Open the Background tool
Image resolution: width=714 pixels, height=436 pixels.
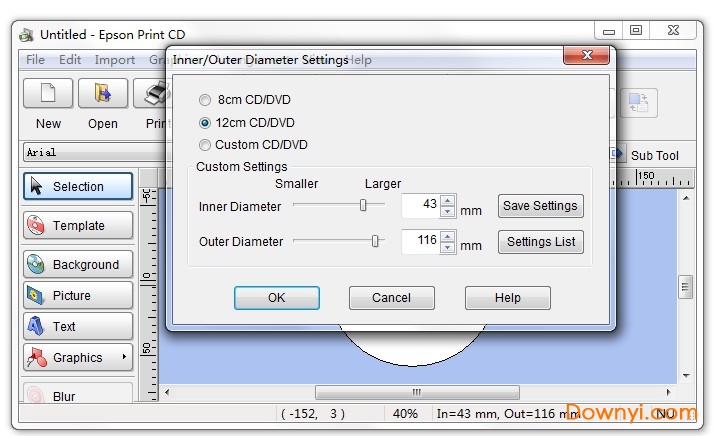click(x=78, y=265)
